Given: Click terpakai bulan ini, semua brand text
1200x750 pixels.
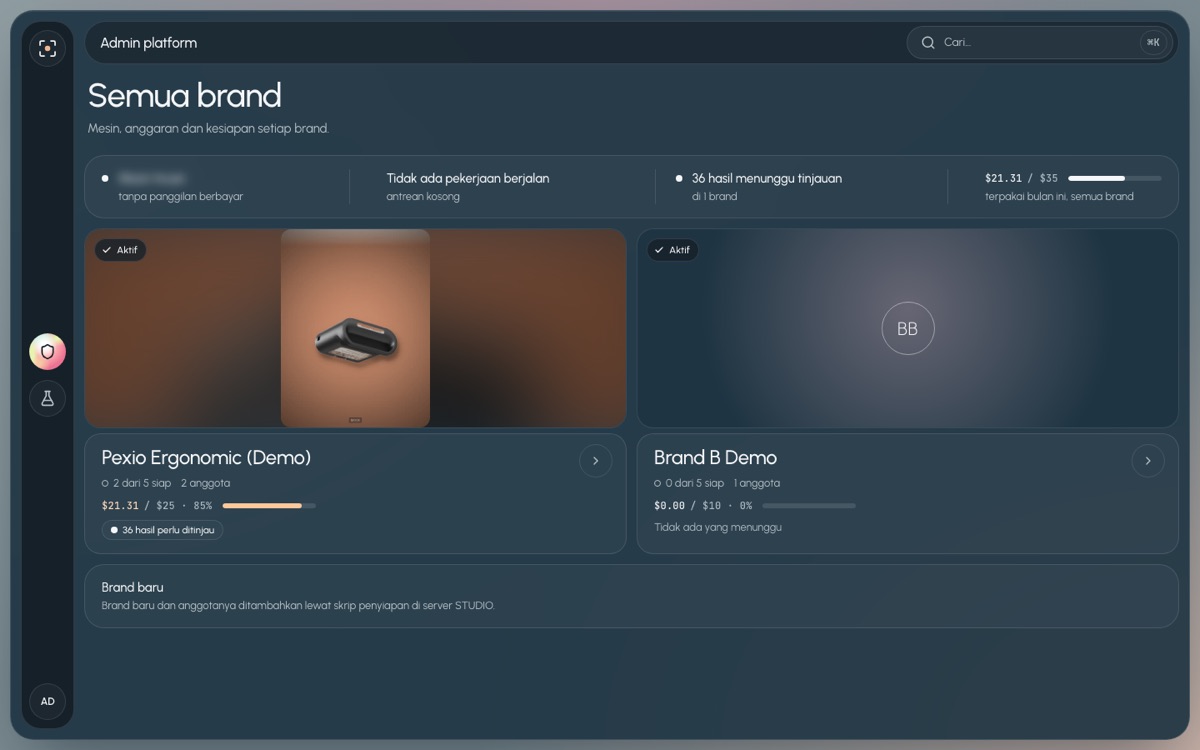Looking at the screenshot, I should pyautogui.click(x=1059, y=196).
